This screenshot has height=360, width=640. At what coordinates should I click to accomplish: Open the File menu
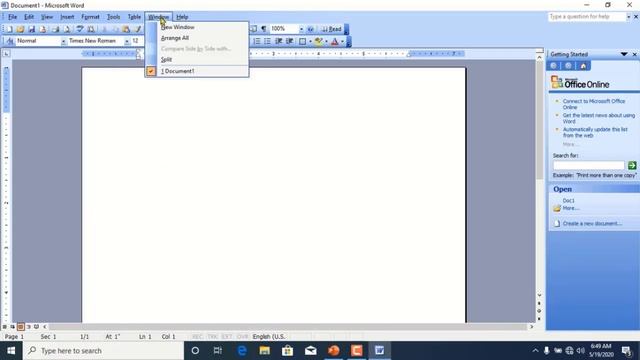pos(12,17)
